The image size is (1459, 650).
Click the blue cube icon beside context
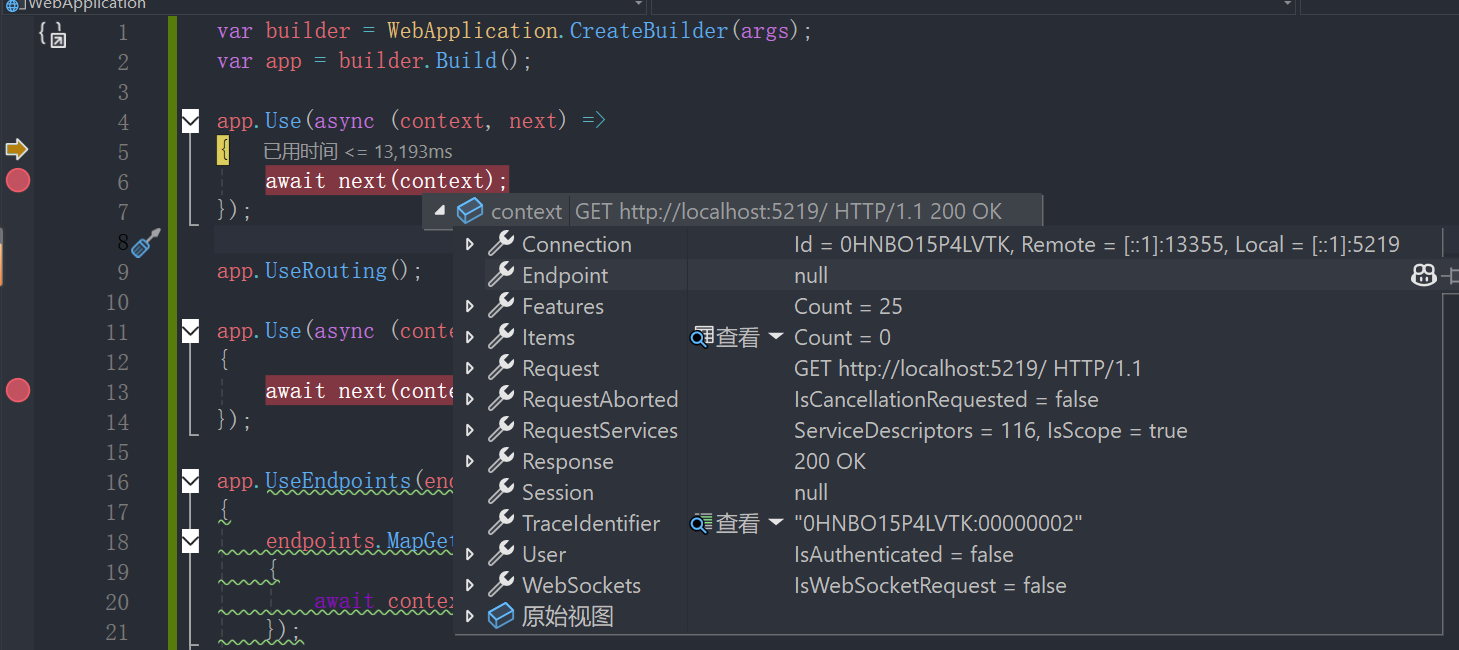(470, 212)
